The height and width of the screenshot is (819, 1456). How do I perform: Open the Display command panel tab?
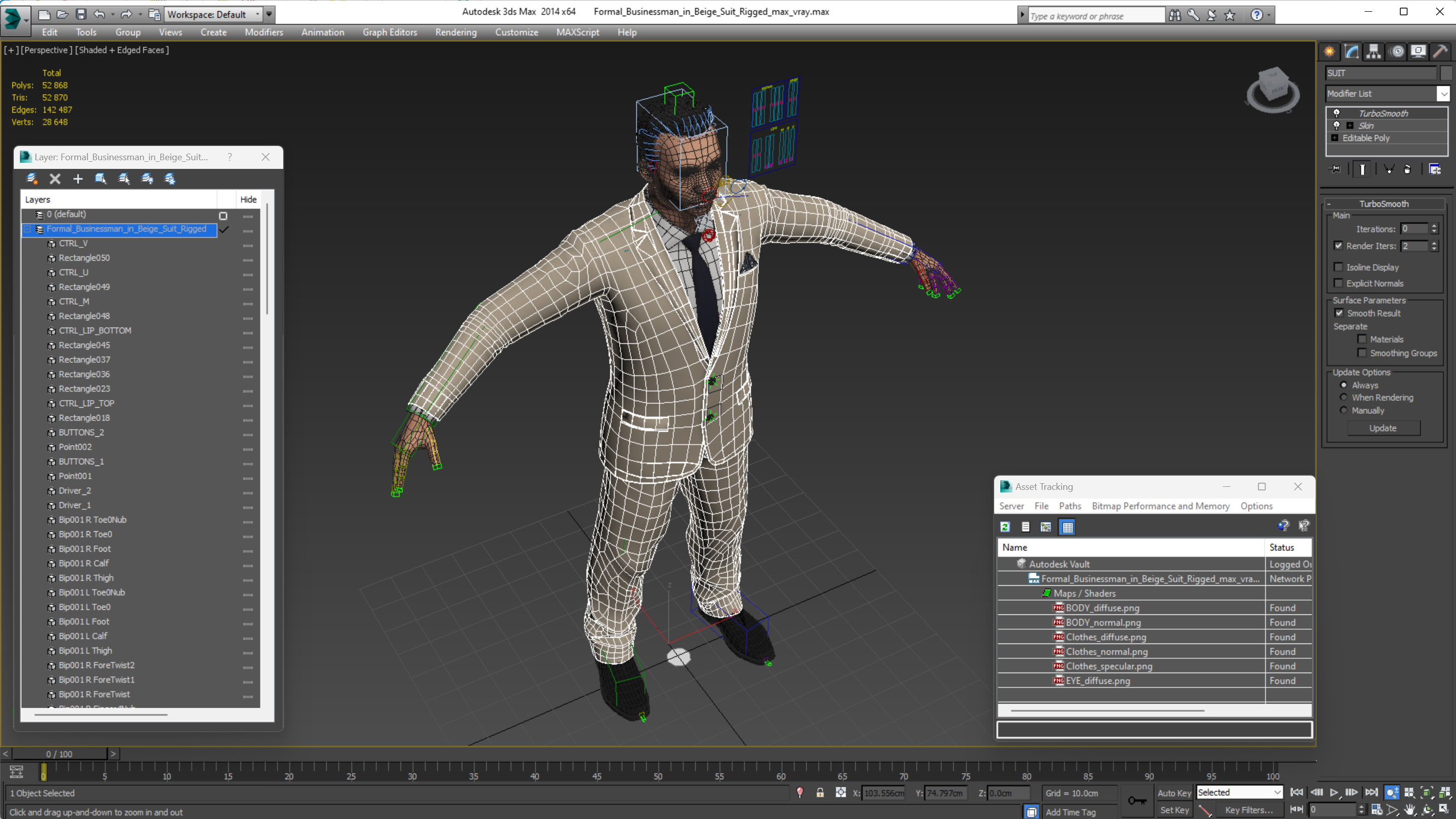pos(1418,52)
